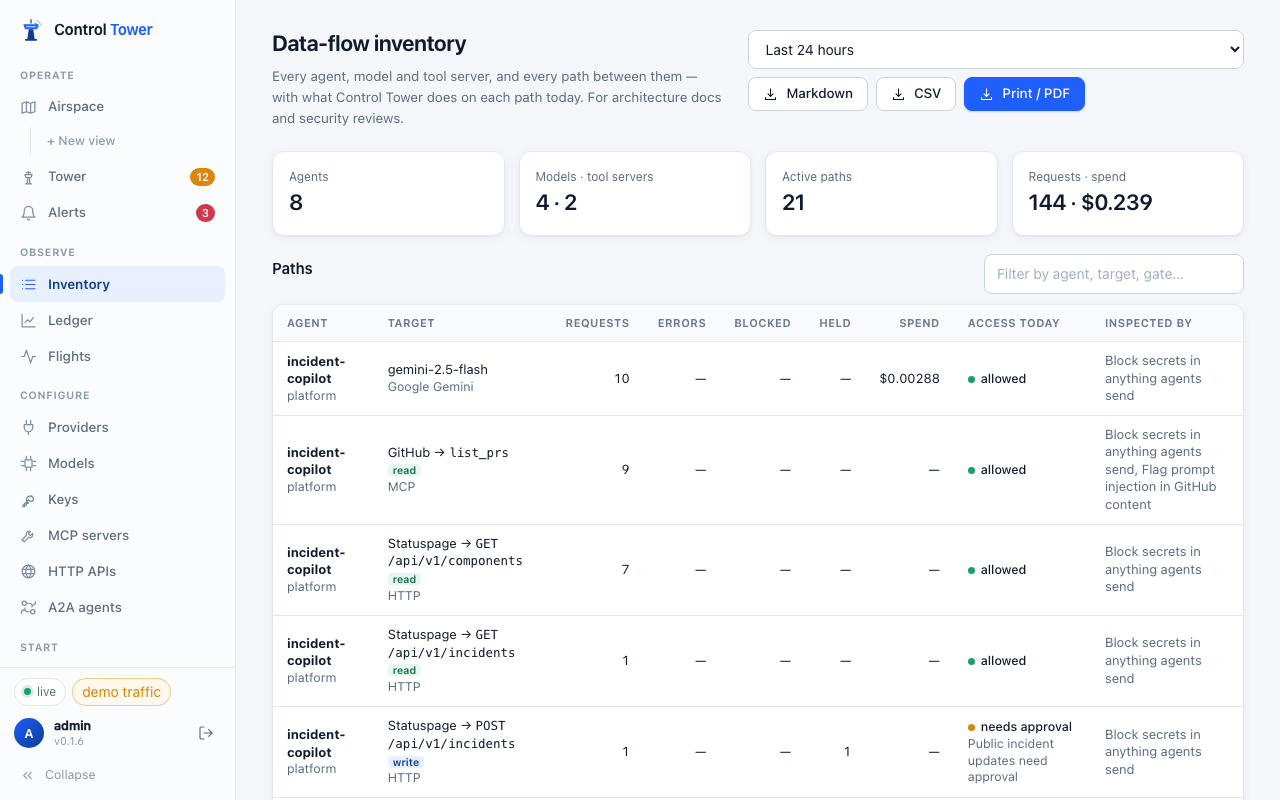Click the demo traffic pill

(x=121, y=692)
